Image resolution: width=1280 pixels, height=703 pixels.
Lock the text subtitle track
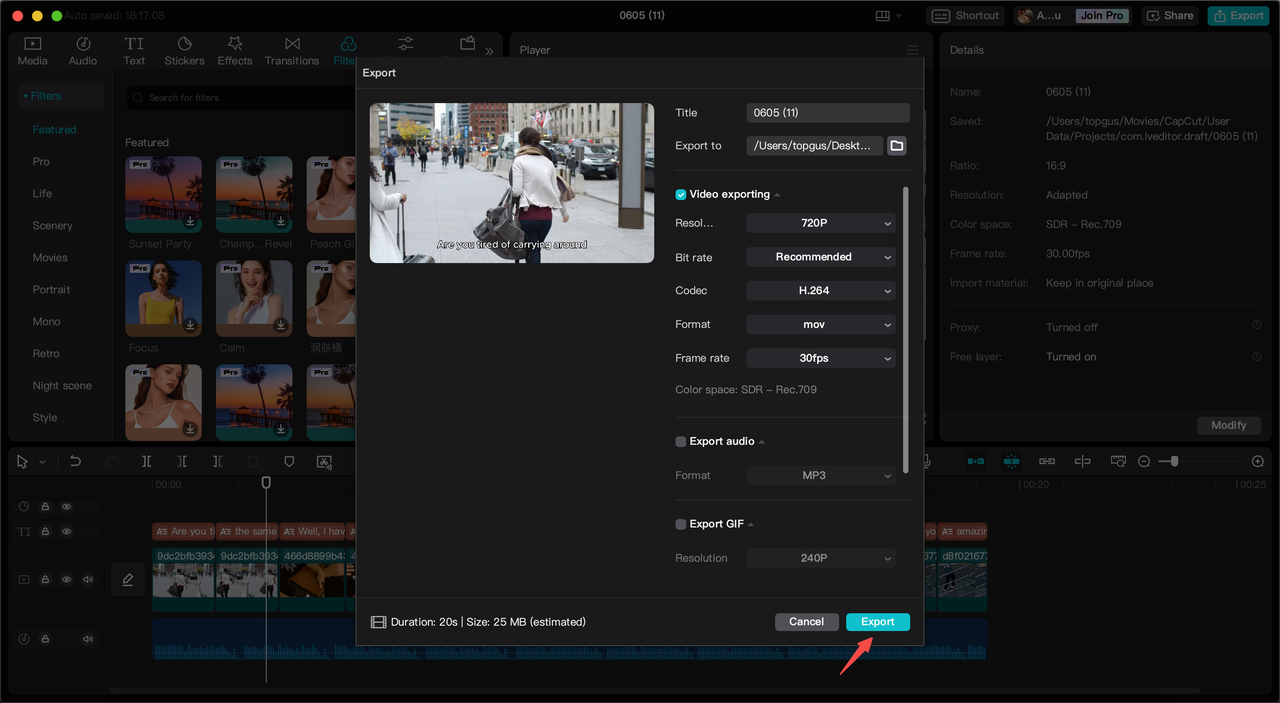pos(45,532)
